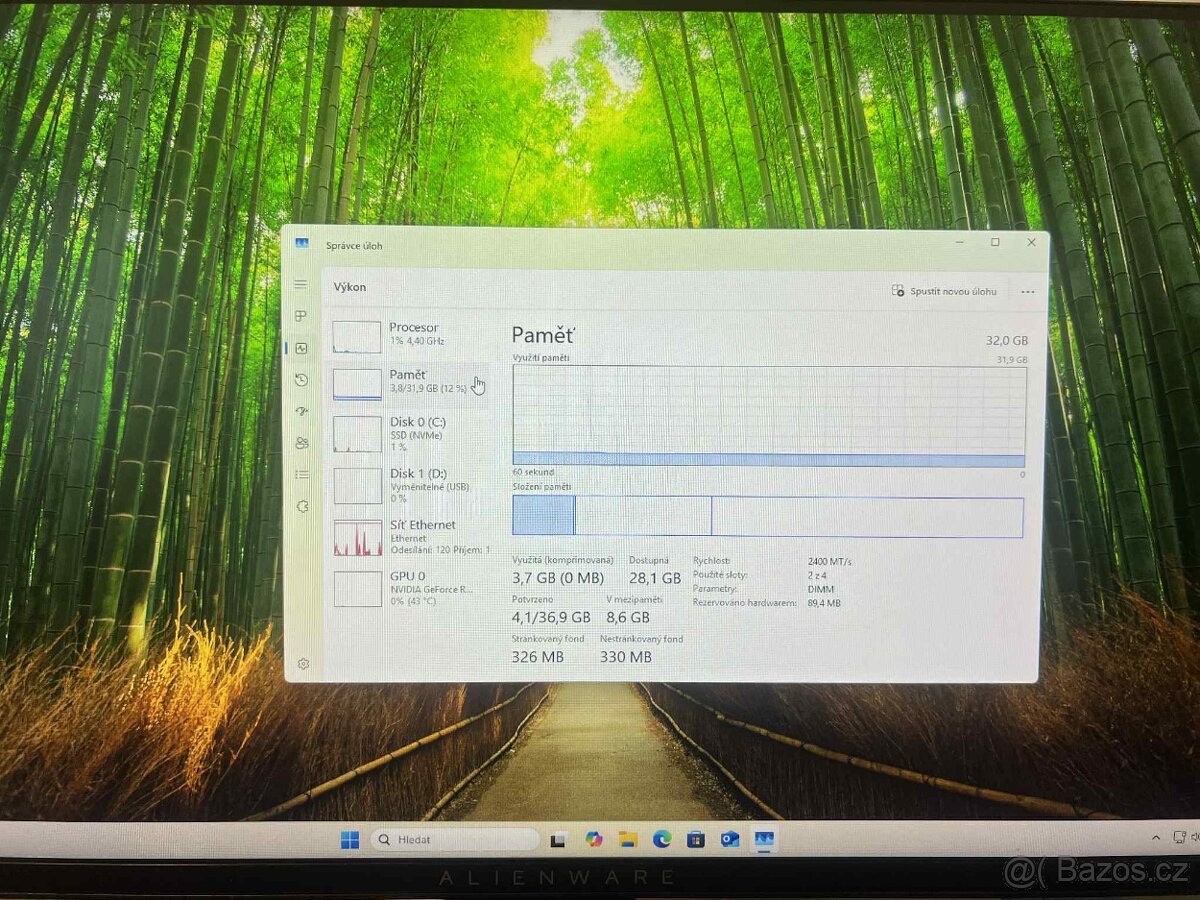Image resolution: width=1200 pixels, height=900 pixels.
Task: Open the Users page in sidebar
Action: 301,443
